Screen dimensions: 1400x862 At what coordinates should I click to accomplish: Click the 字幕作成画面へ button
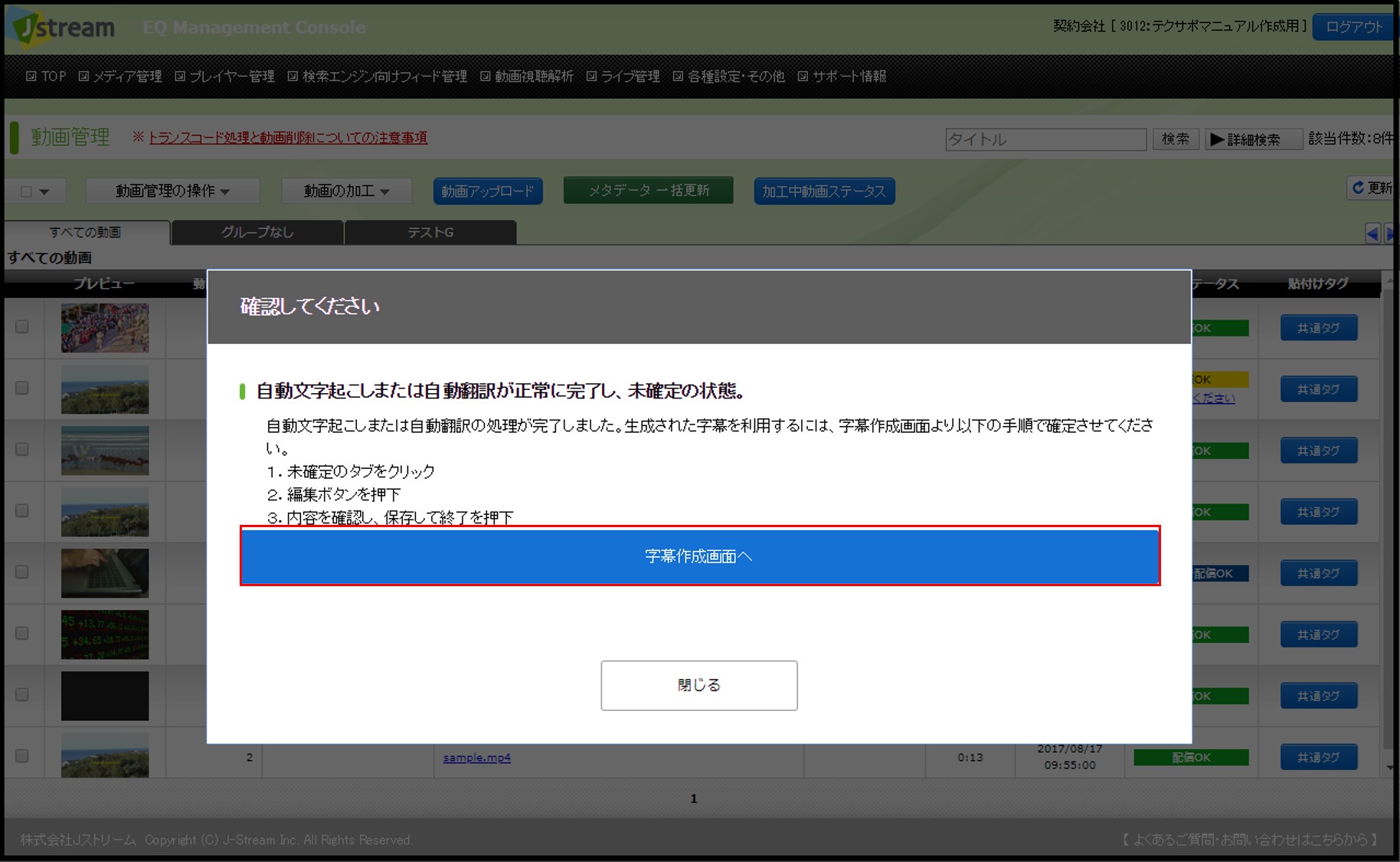coord(700,556)
